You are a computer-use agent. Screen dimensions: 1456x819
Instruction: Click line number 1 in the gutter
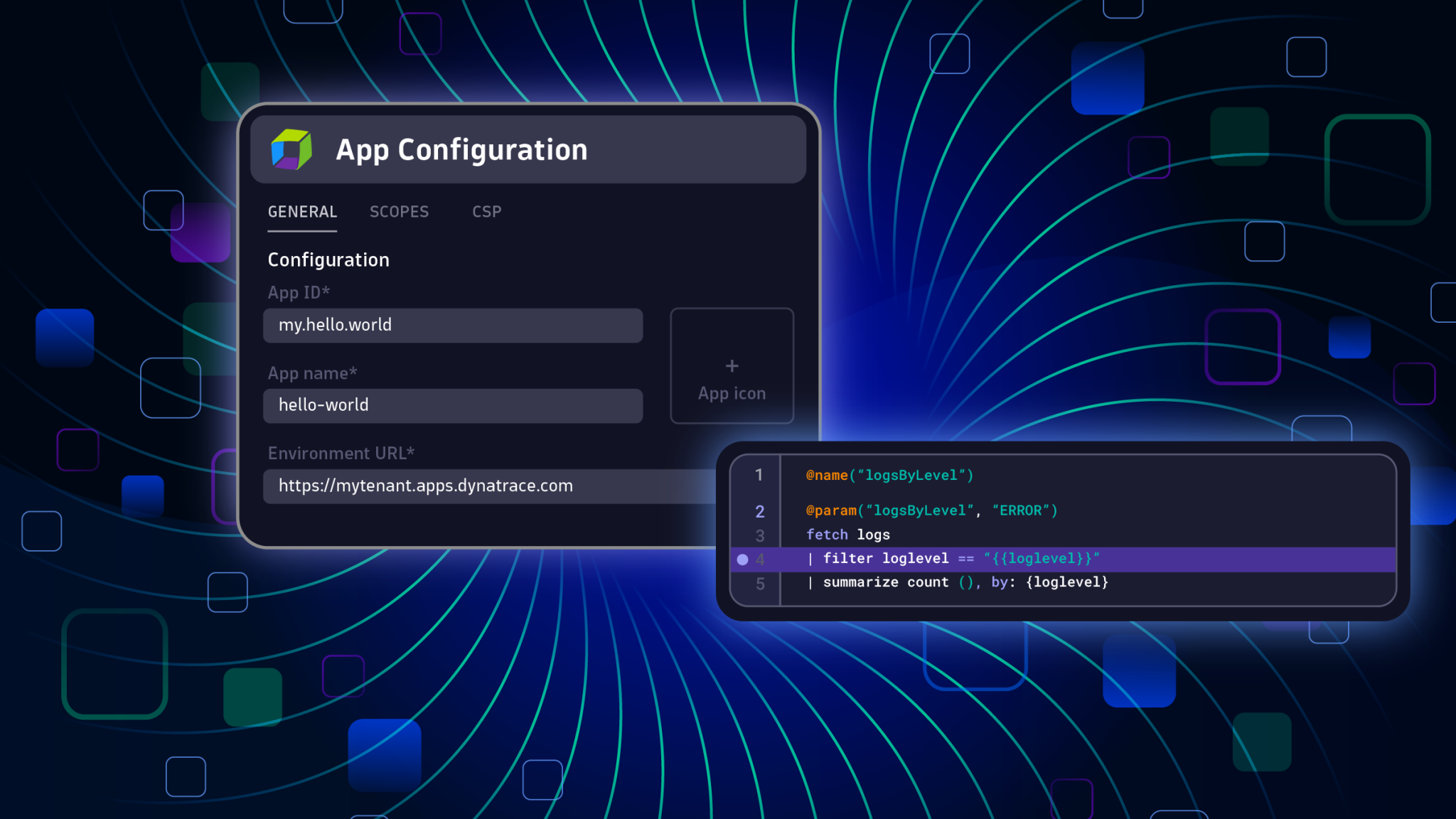(759, 475)
